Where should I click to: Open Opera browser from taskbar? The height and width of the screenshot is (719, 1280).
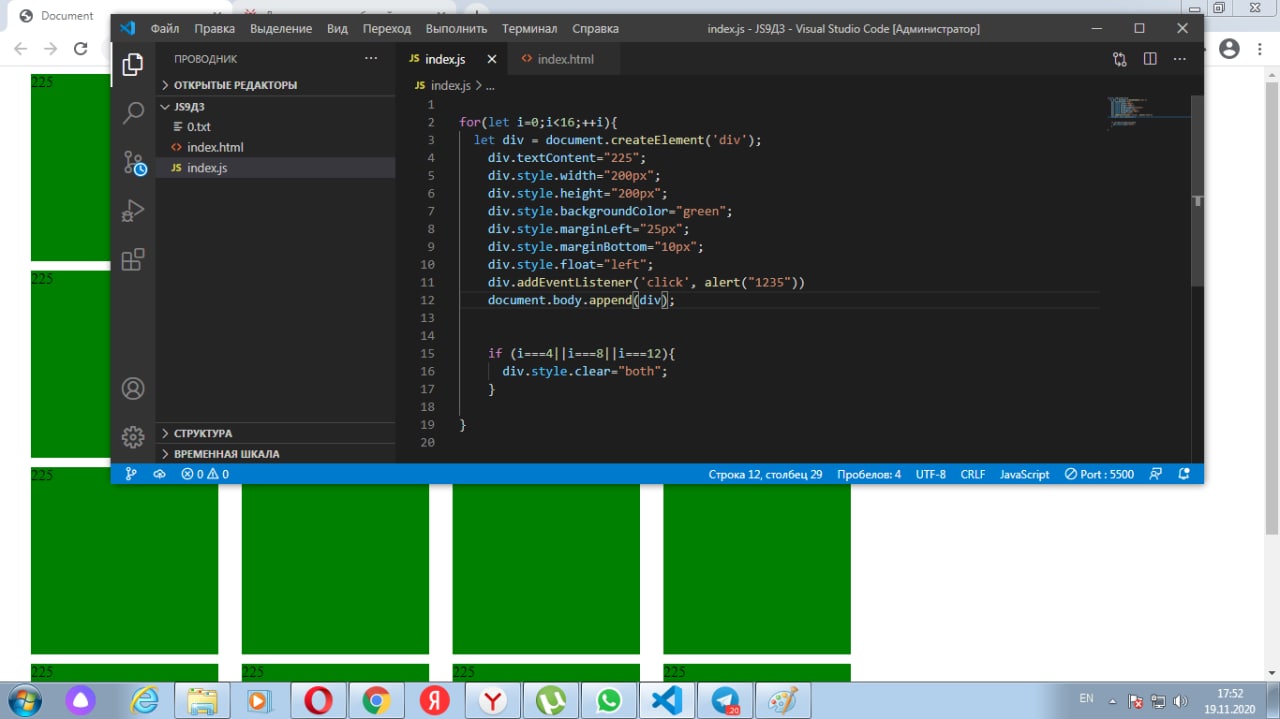click(x=318, y=701)
